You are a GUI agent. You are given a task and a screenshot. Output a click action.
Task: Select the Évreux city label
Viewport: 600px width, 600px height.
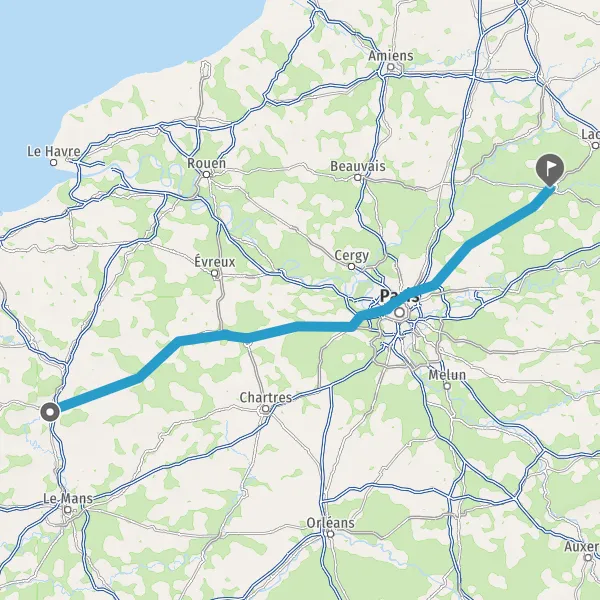click(215, 262)
